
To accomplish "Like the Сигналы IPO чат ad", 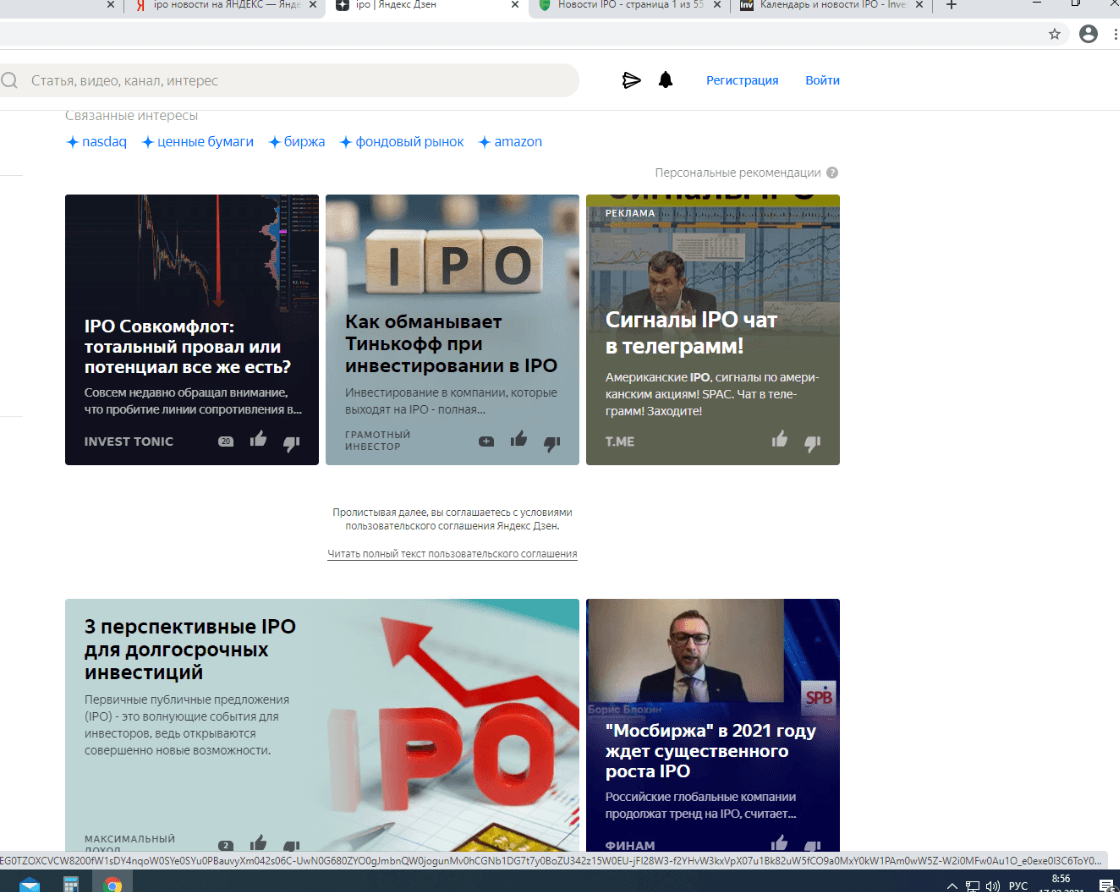I will (779, 439).
